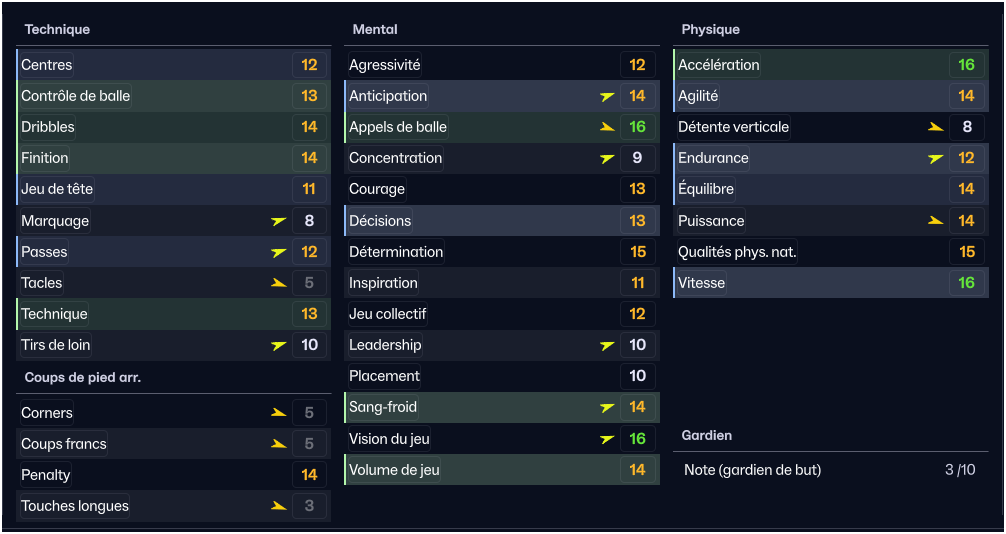This screenshot has width=1006, height=534.
Task: Click the Penalty rating value 14
Action: [x=309, y=475]
